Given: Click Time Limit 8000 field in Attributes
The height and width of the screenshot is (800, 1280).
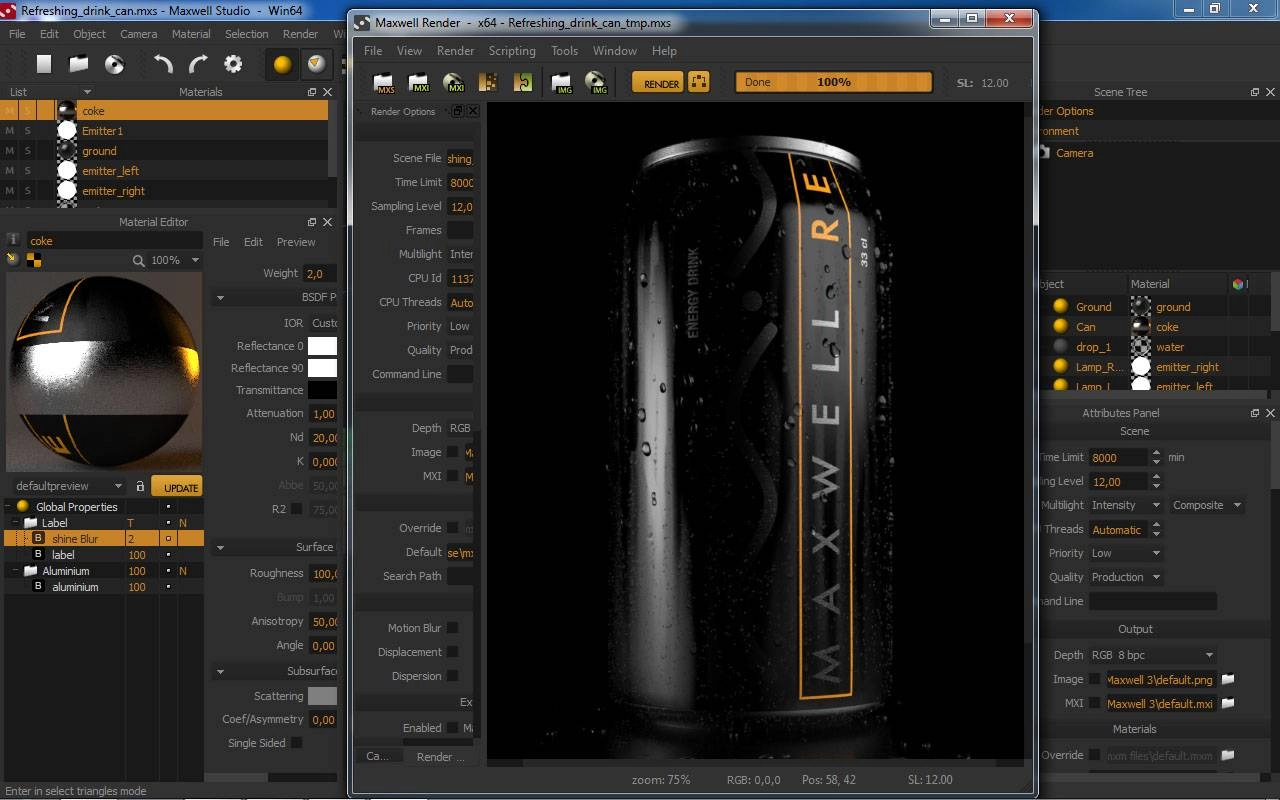Looking at the screenshot, I should click(x=1118, y=457).
